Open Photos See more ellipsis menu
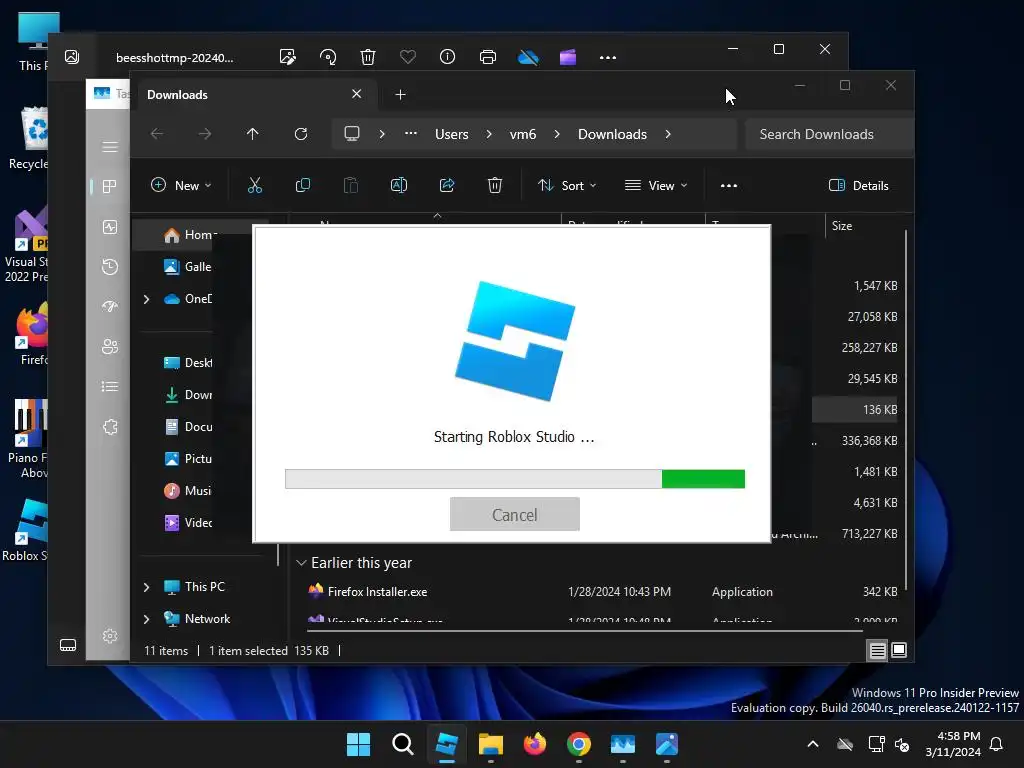 point(608,57)
